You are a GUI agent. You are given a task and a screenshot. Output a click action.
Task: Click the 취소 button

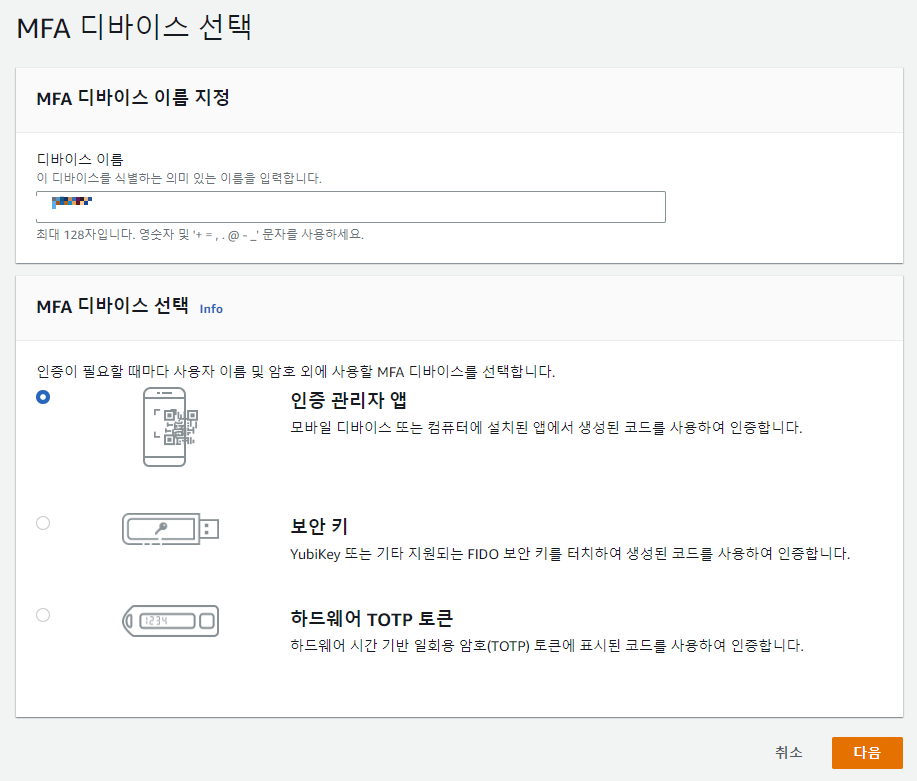788,752
